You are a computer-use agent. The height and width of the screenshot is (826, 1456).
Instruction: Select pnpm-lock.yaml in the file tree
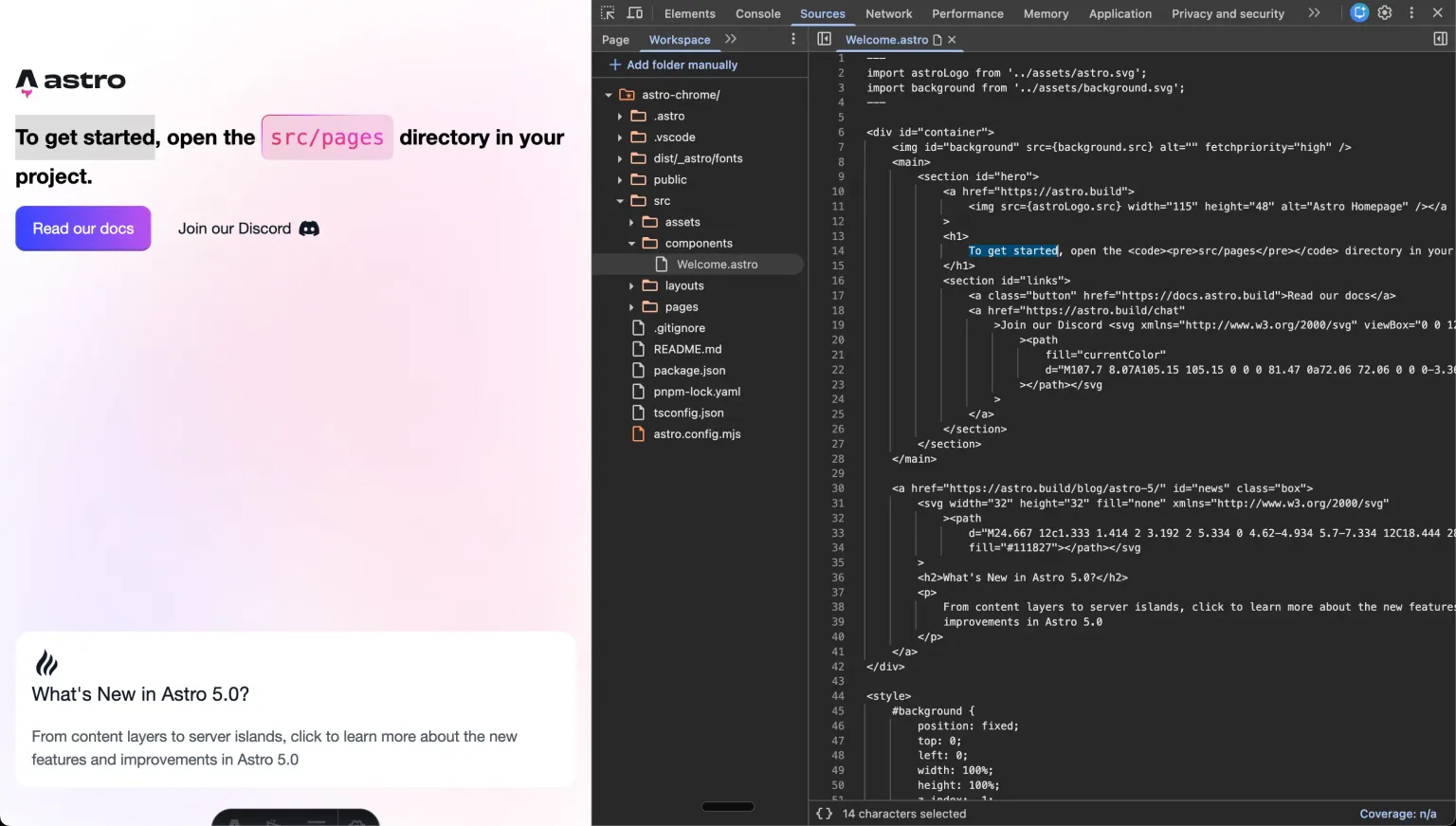[697, 391]
